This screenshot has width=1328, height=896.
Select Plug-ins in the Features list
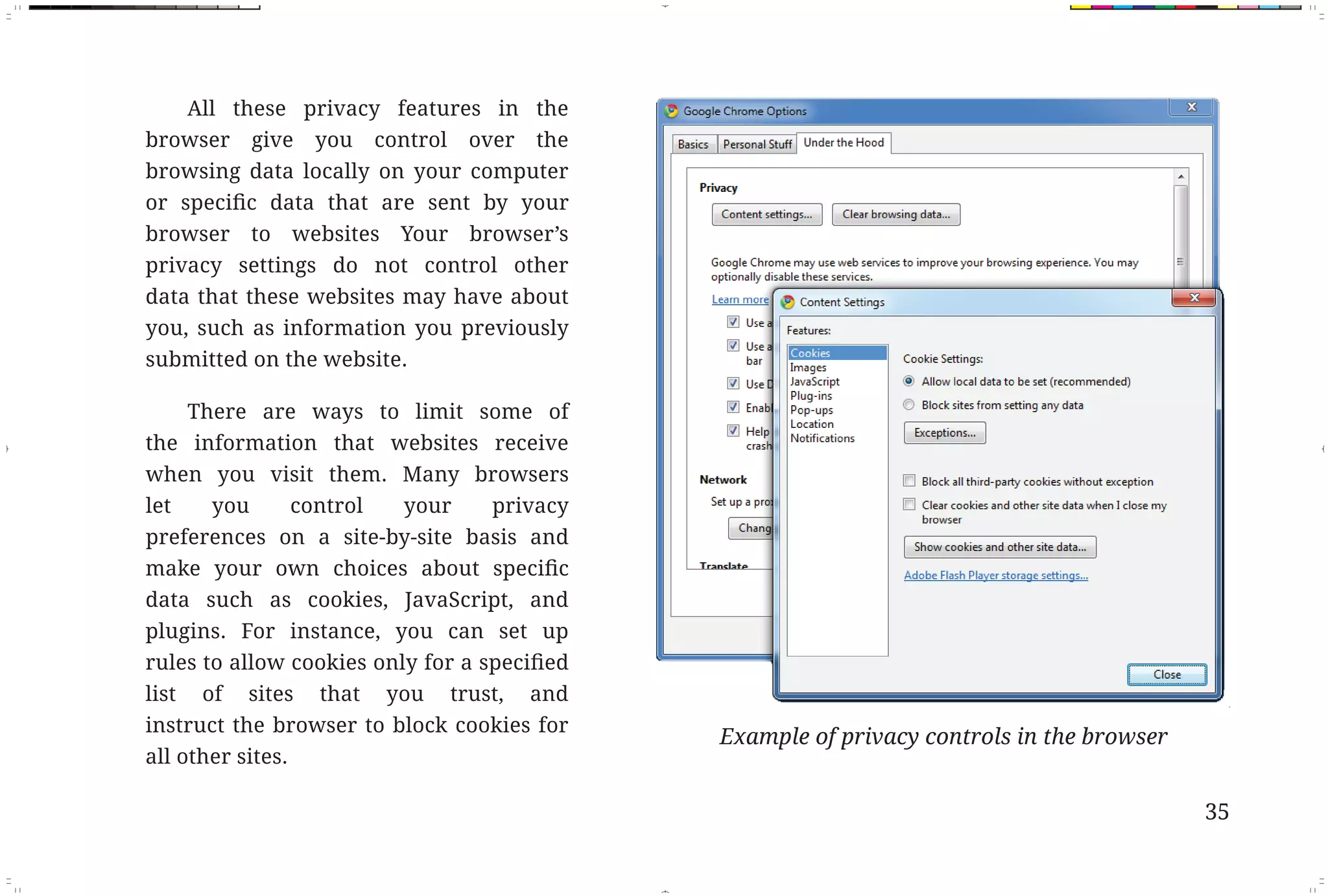(x=837, y=395)
